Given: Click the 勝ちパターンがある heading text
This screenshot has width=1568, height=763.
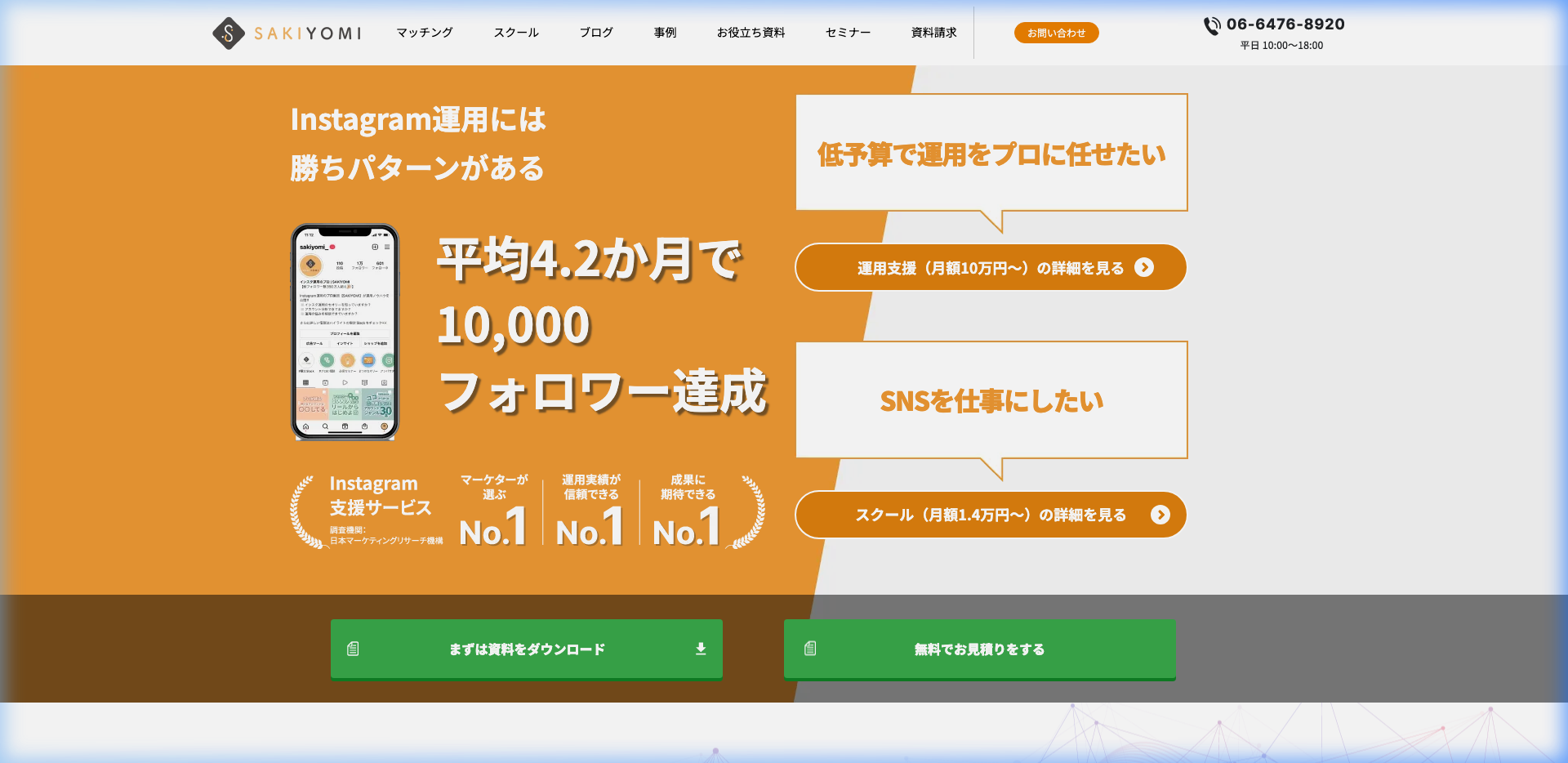Looking at the screenshot, I should (x=417, y=168).
